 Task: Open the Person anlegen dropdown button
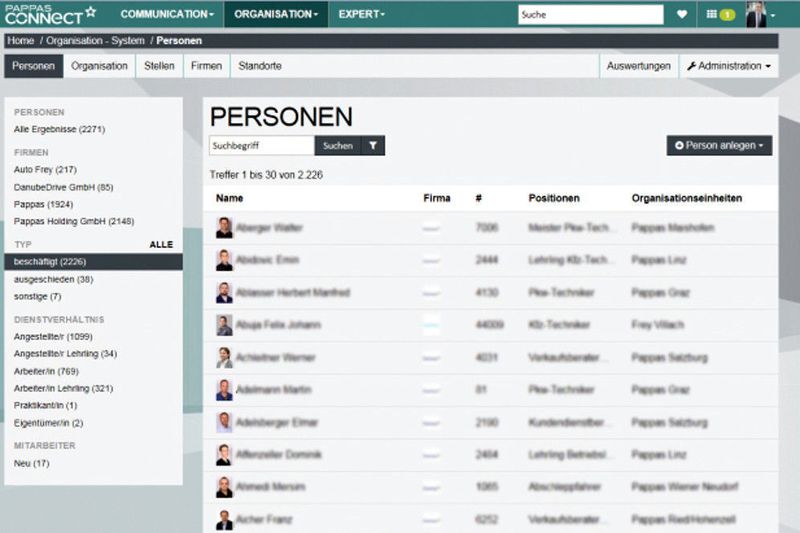point(719,145)
